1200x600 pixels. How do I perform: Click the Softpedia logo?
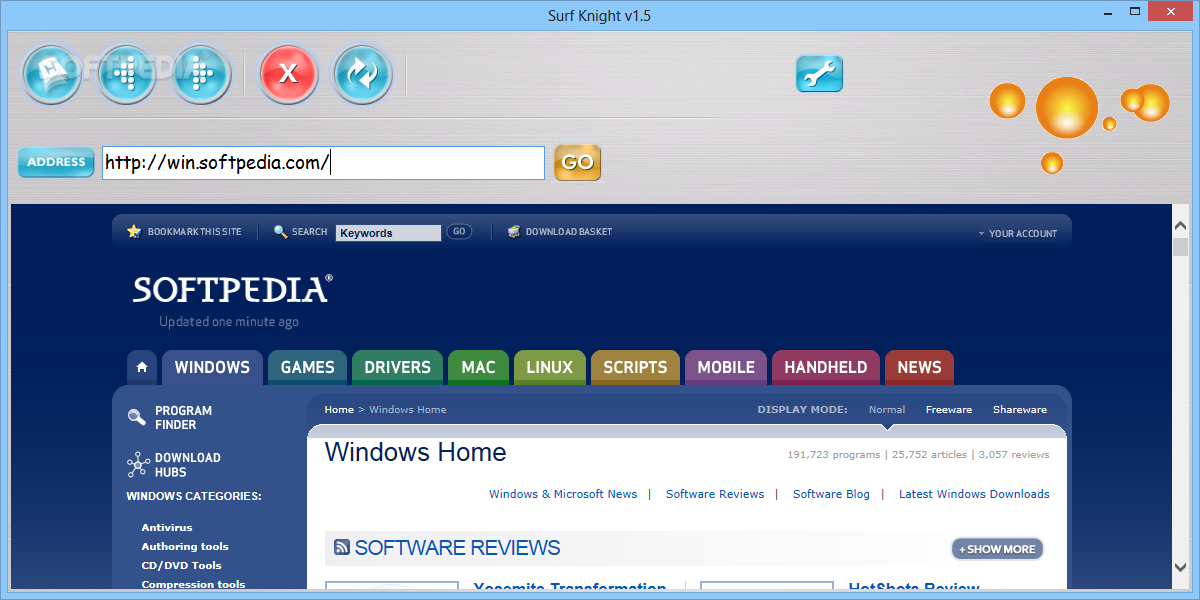[x=232, y=290]
